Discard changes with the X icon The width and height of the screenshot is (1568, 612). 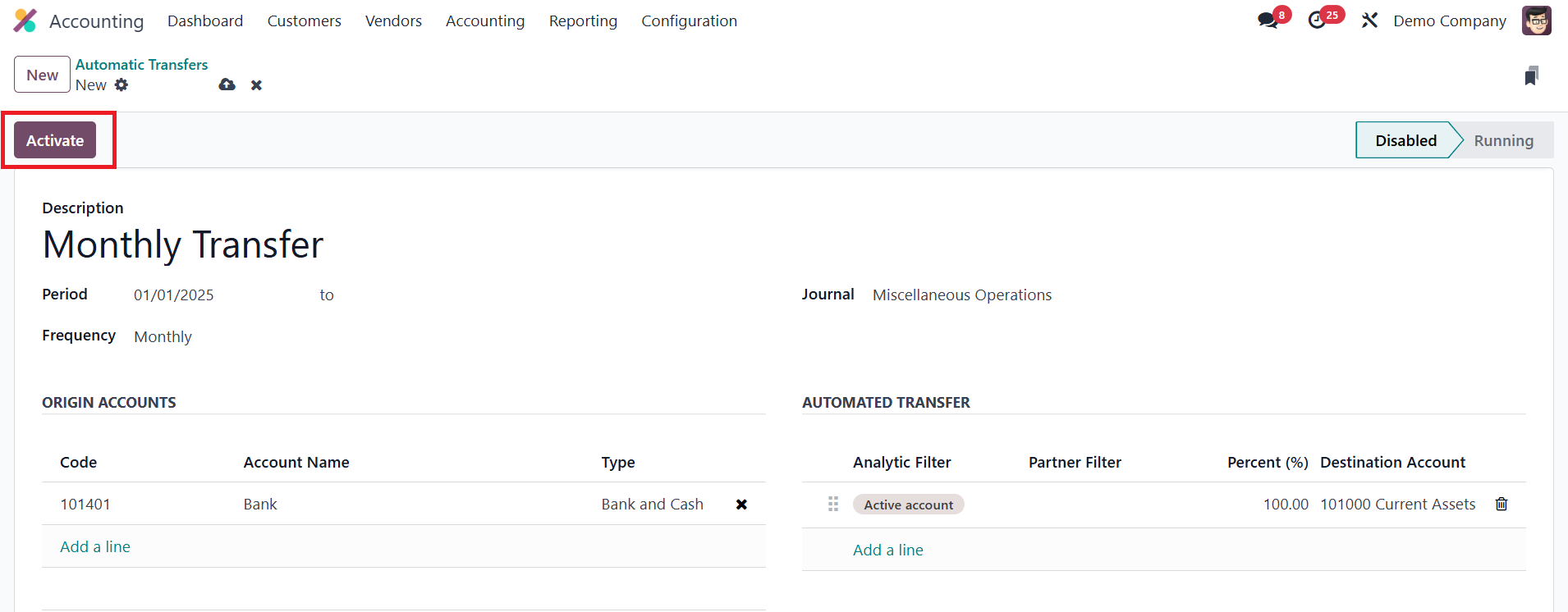[256, 85]
